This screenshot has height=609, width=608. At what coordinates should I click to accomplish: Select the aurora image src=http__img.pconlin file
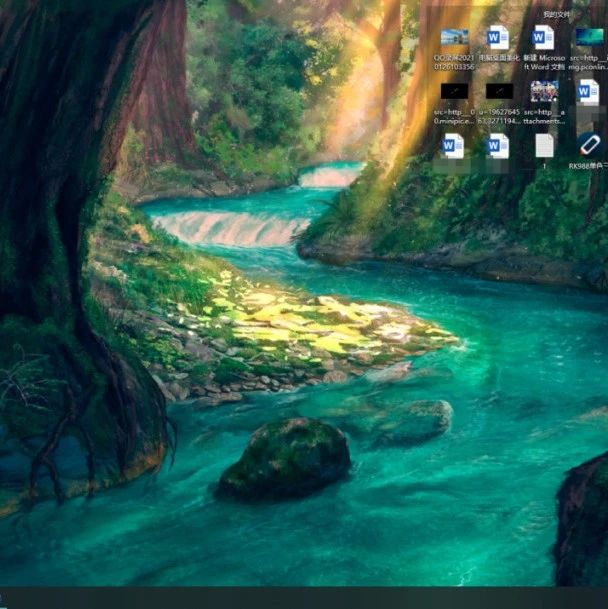point(589,38)
